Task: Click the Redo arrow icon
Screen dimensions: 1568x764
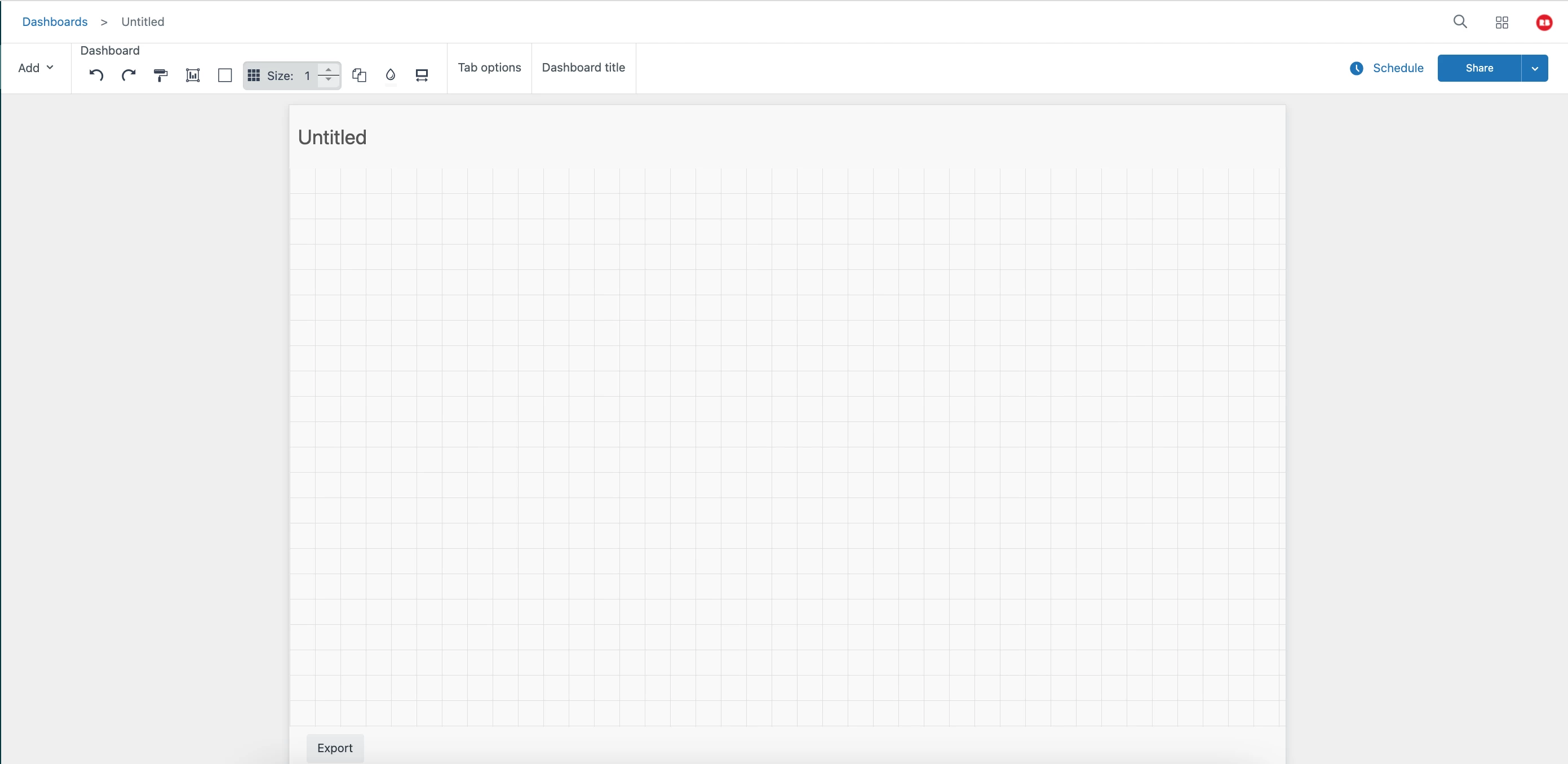Action: point(129,75)
